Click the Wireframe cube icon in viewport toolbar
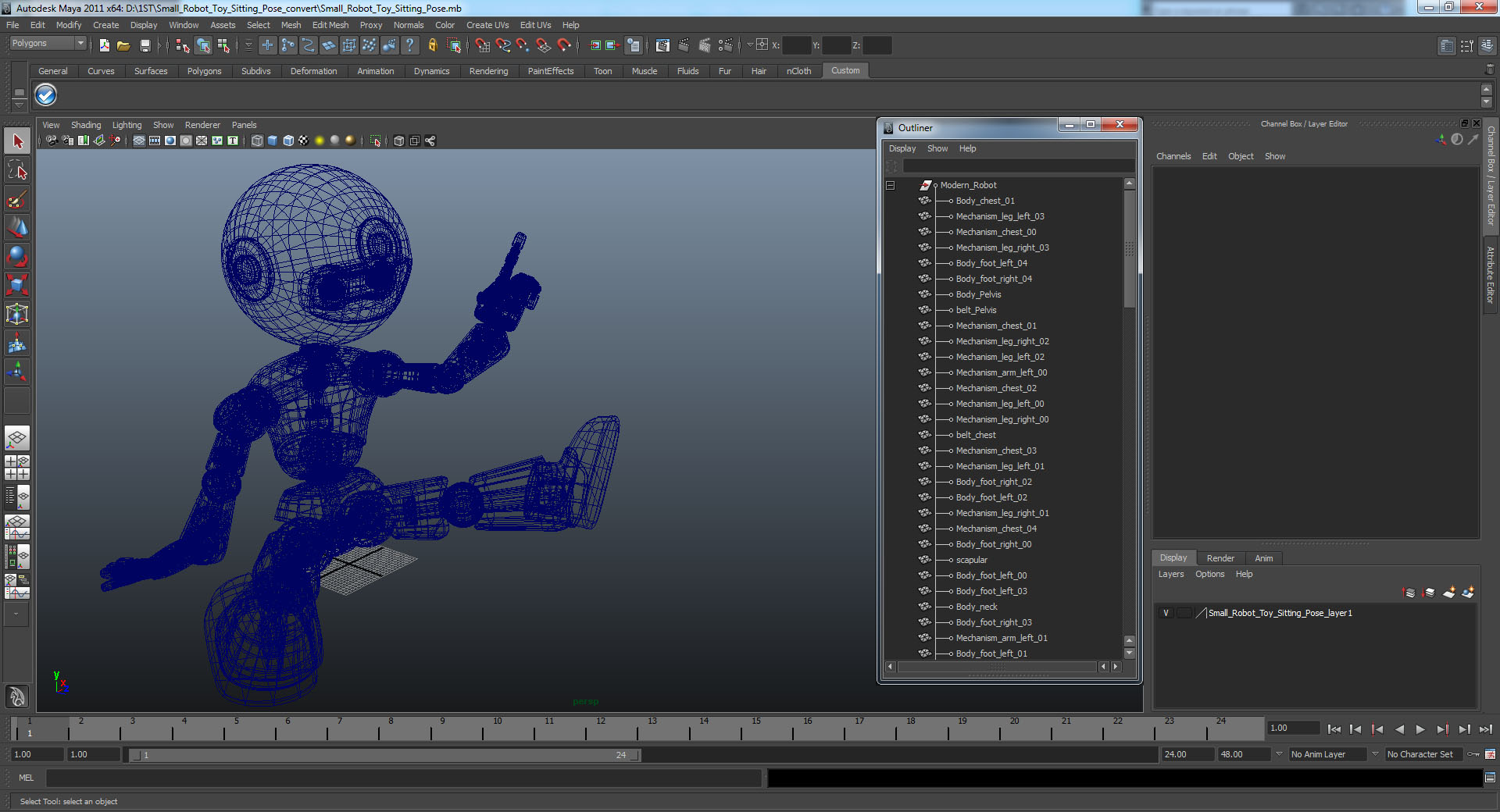This screenshot has width=1500, height=812. point(257,141)
